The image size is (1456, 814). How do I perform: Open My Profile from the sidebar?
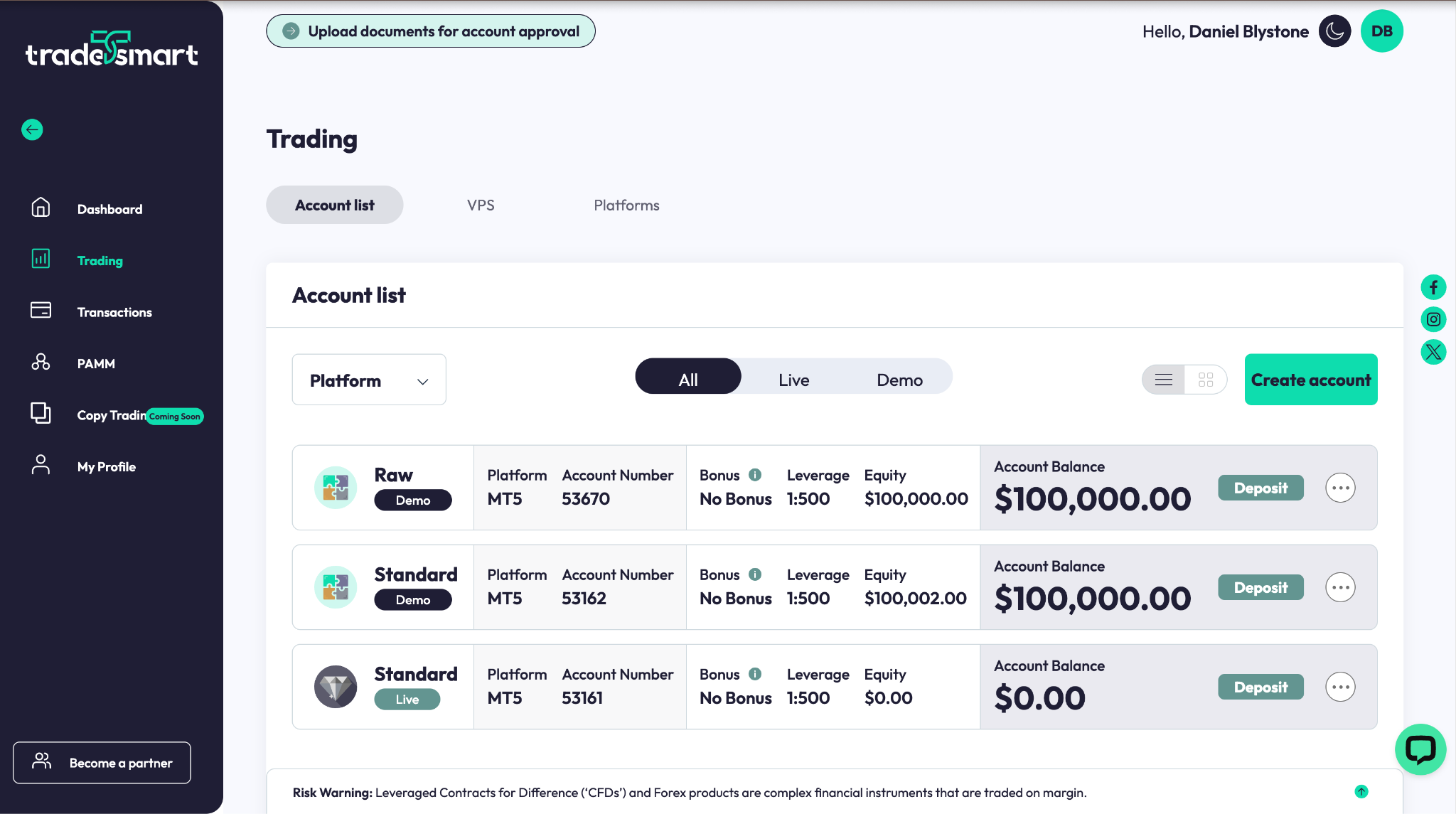pos(107,466)
